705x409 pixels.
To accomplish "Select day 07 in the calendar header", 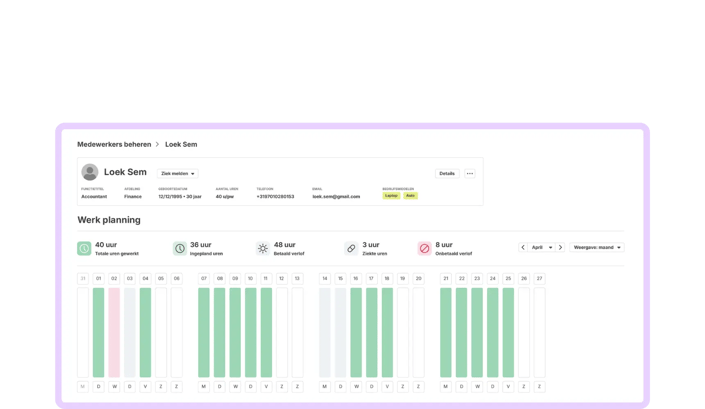I will click(x=204, y=279).
